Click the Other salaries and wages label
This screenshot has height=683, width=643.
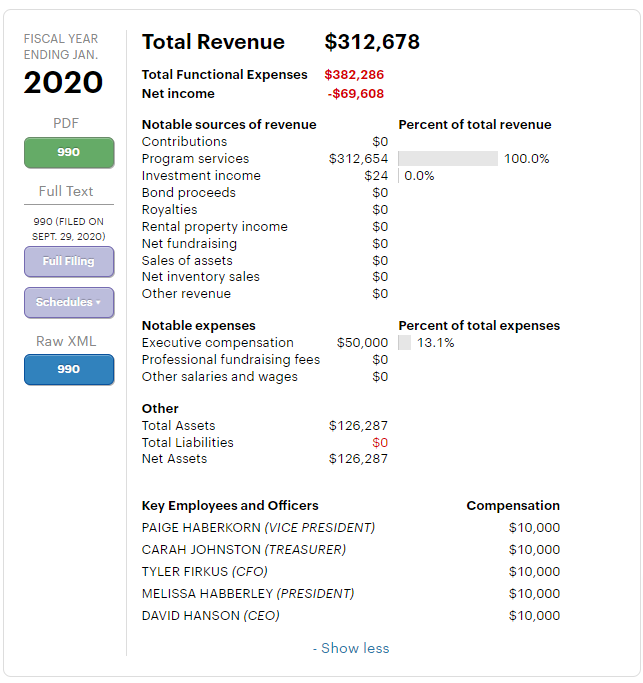220,377
